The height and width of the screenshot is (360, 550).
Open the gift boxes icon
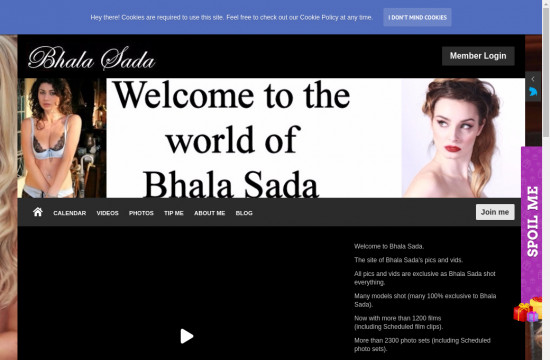tap(528, 309)
